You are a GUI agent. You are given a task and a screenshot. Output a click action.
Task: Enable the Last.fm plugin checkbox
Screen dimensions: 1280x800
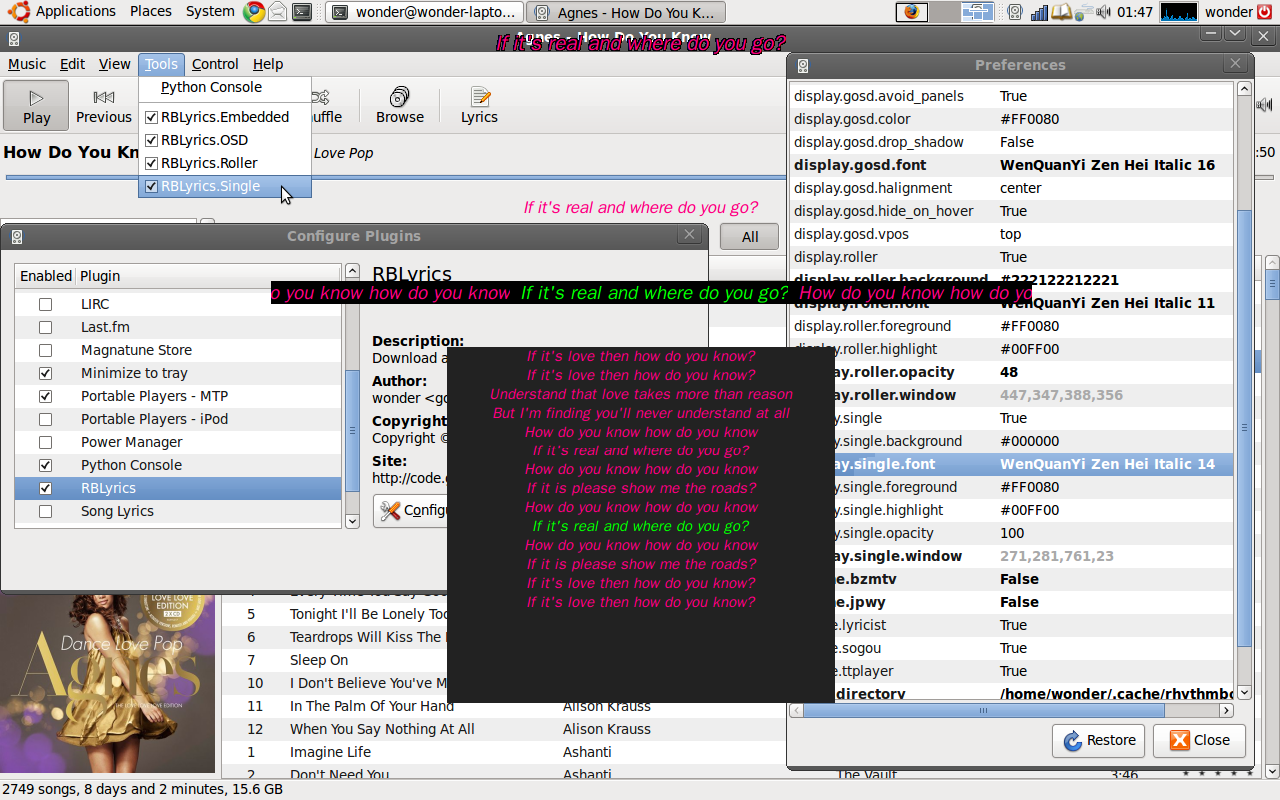[45, 327]
